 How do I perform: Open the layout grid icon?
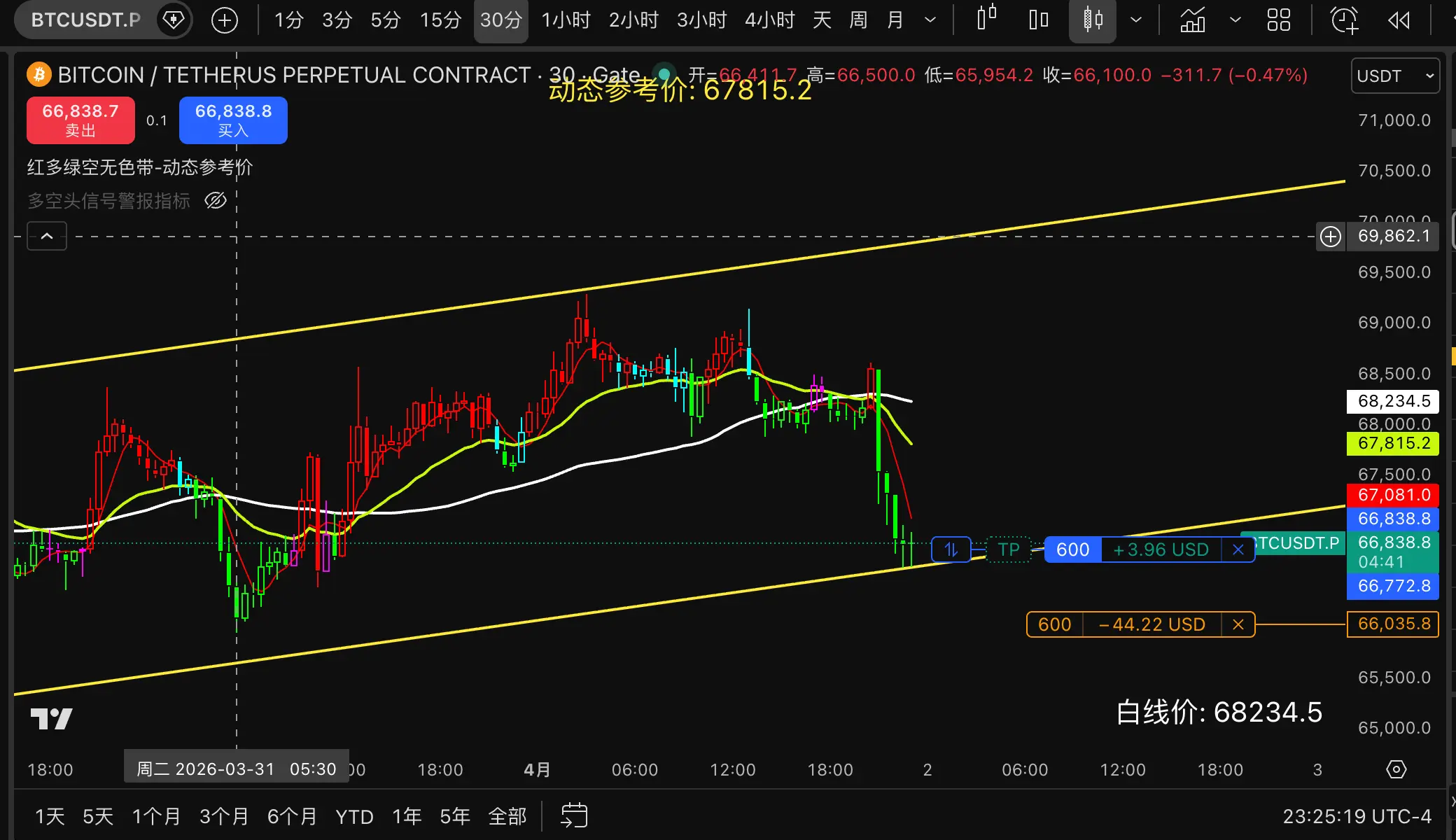[x=1278, y=20]
